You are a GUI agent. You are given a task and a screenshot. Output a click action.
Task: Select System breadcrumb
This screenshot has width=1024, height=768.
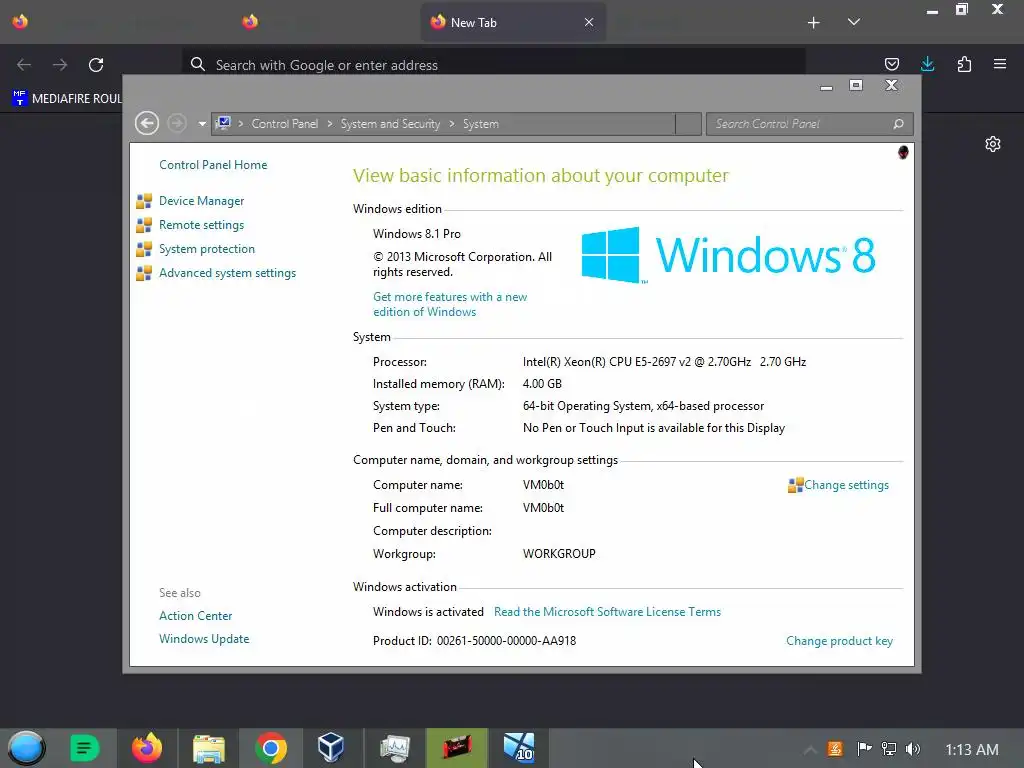[x=481, y=123]
